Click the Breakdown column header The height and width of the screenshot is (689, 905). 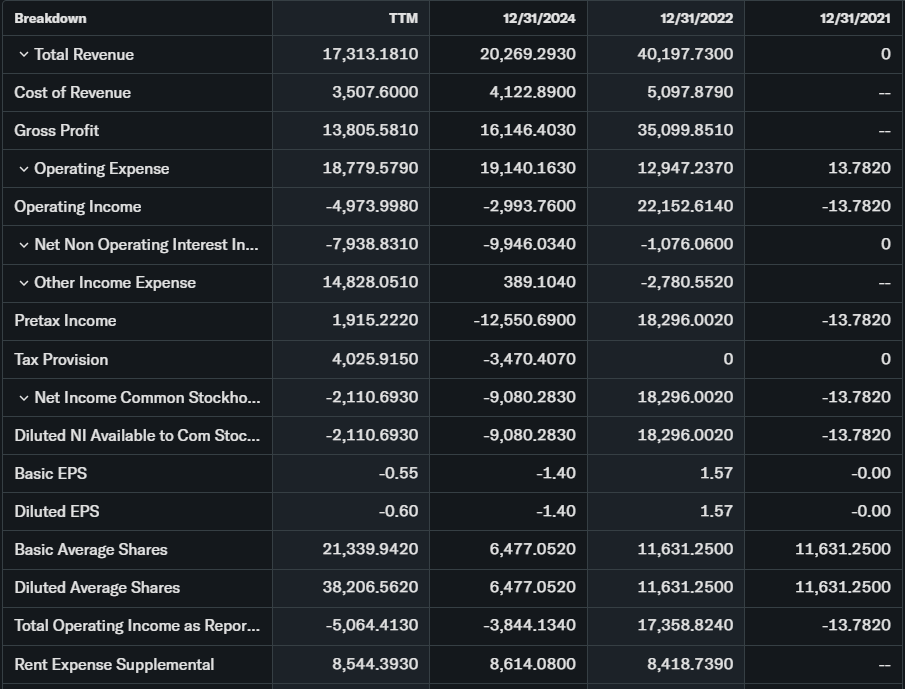point(50,18)
